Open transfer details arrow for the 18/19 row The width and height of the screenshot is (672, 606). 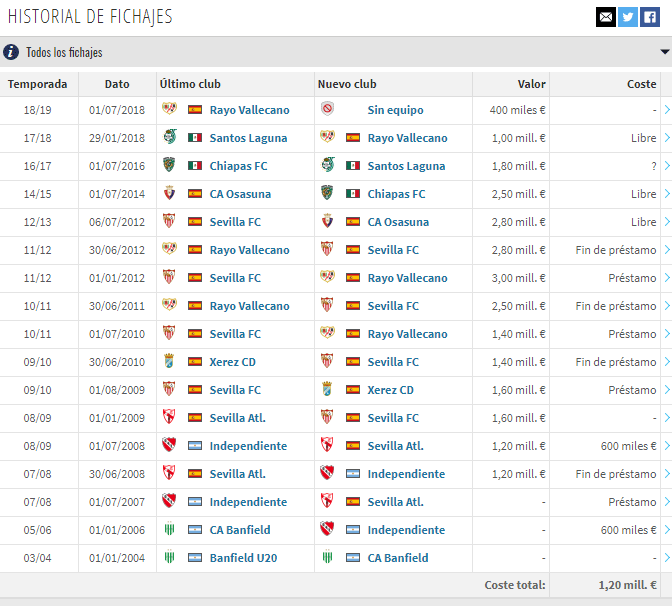point(667,110)
